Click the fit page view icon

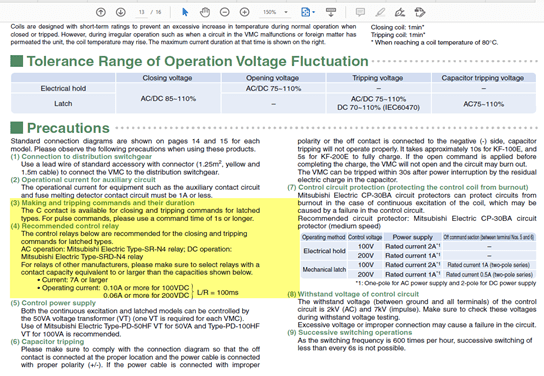[305, 12]
